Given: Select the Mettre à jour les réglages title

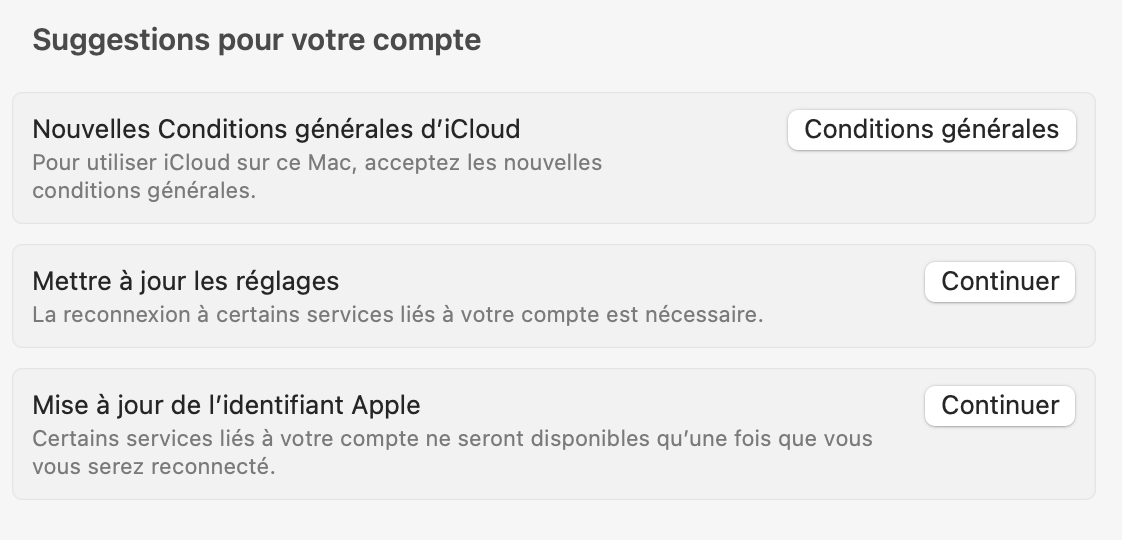Looking at the screenshot, I should pos(186,281).
